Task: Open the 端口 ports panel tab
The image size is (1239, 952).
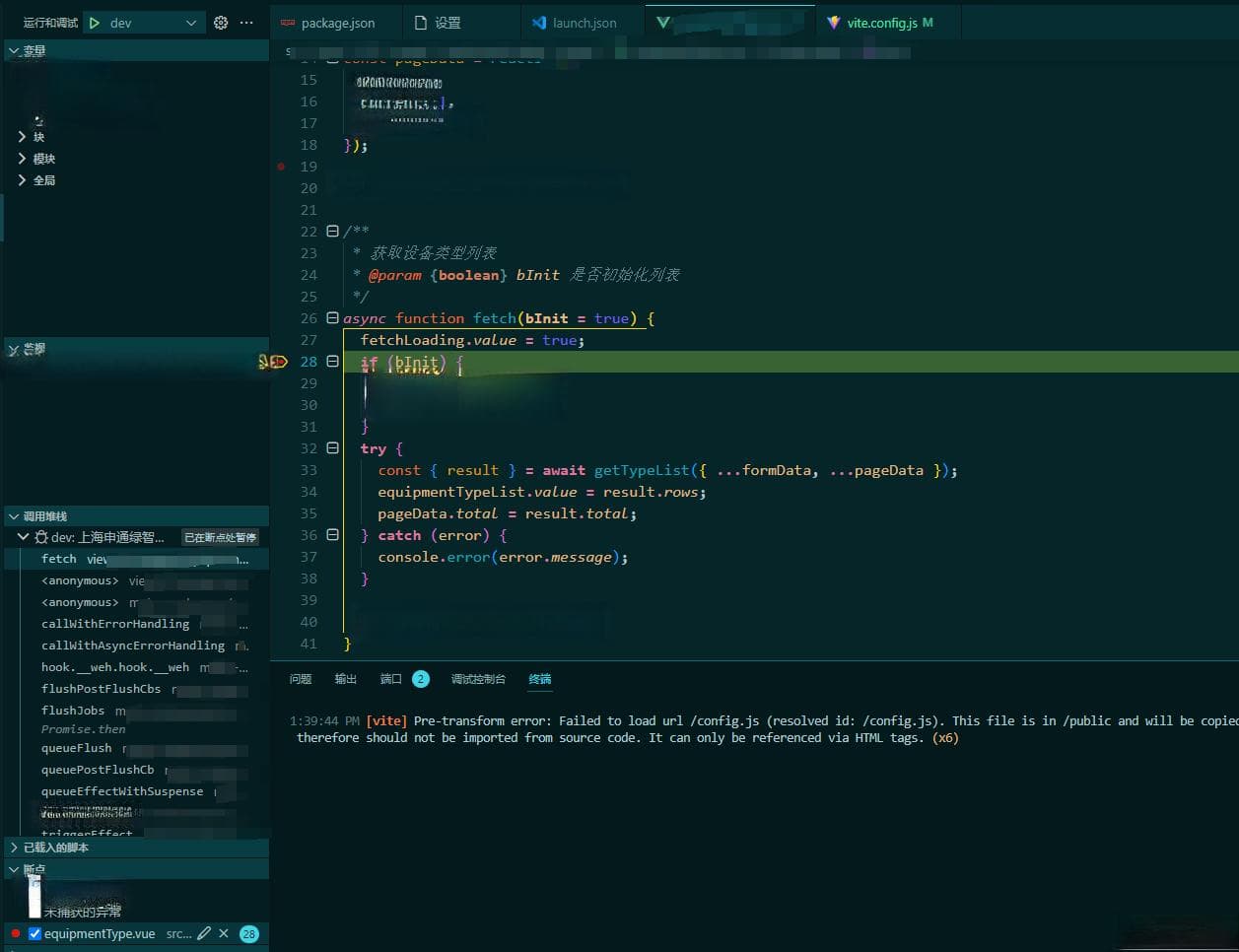Action: (x=391, y=679)
